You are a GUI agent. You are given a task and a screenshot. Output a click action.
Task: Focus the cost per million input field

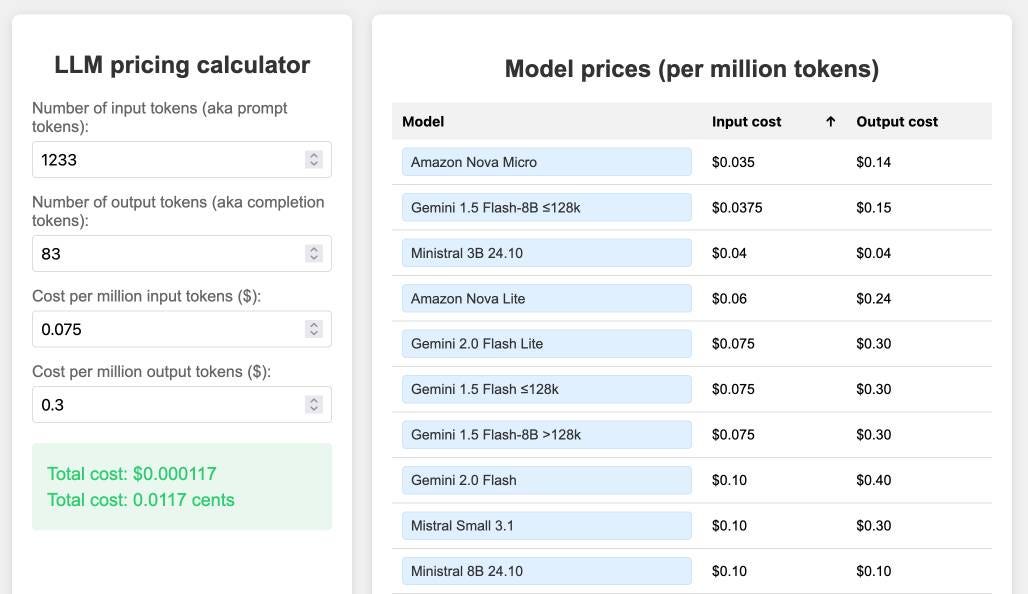point(182,329)
